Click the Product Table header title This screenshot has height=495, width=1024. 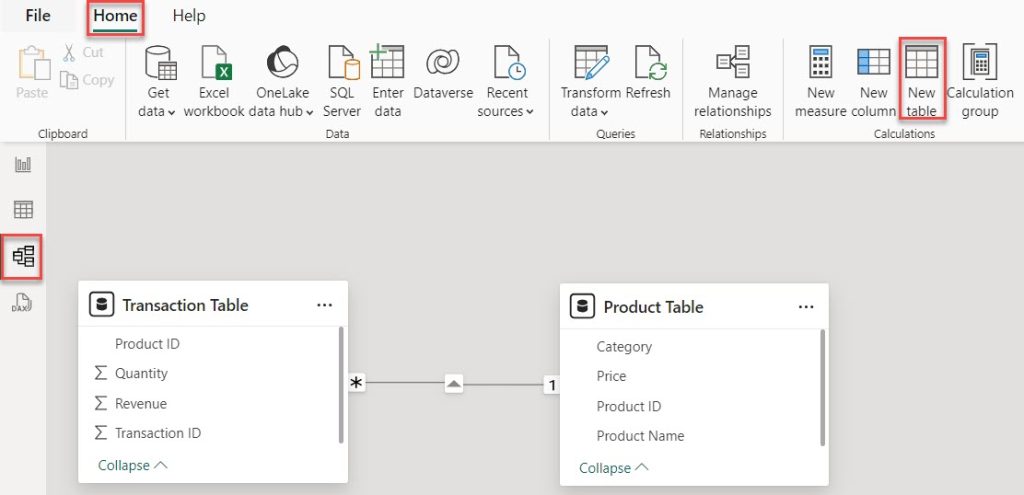click(x=653, y=307)
